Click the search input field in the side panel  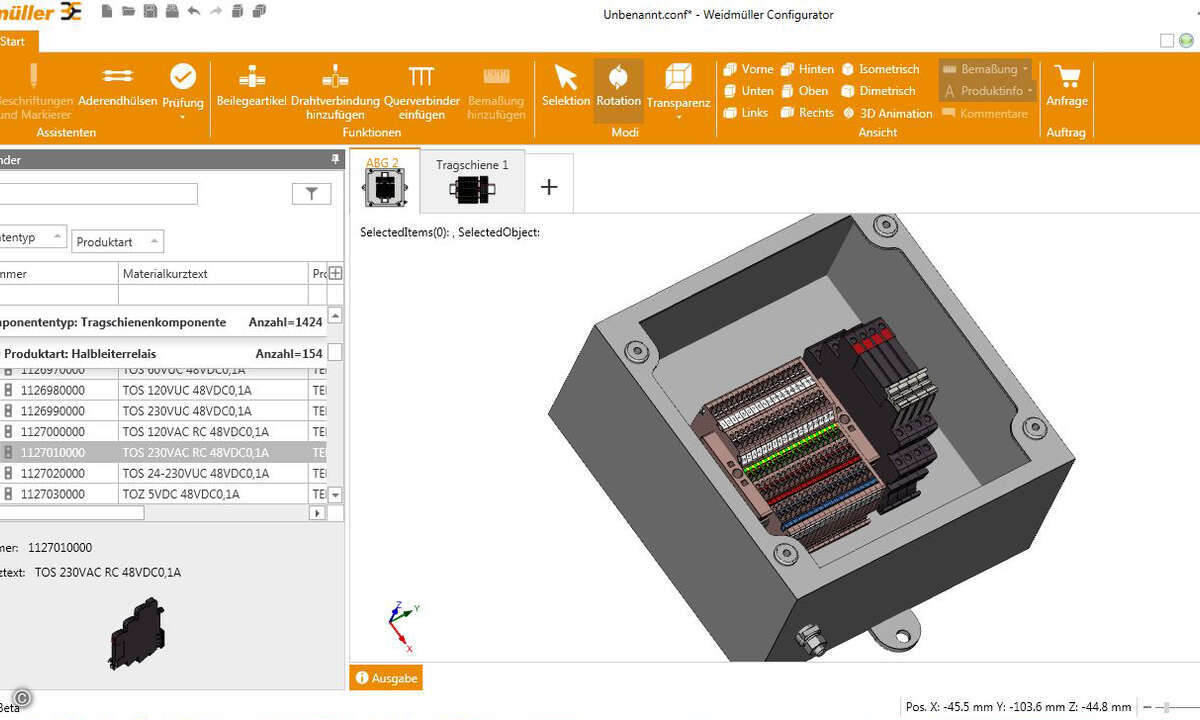(99, 194)
